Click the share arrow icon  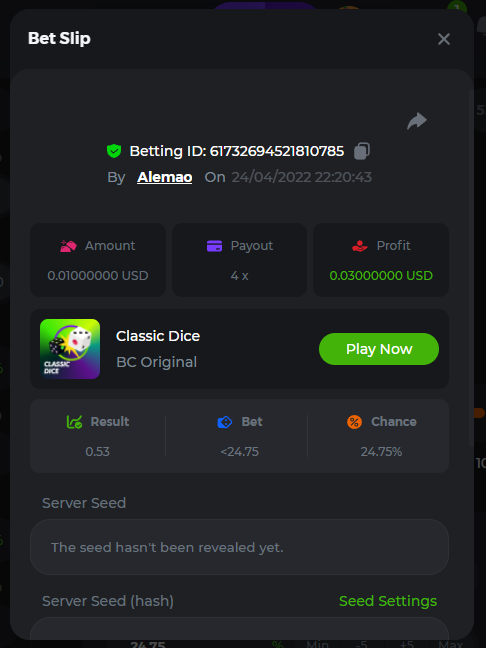[417, 121]
